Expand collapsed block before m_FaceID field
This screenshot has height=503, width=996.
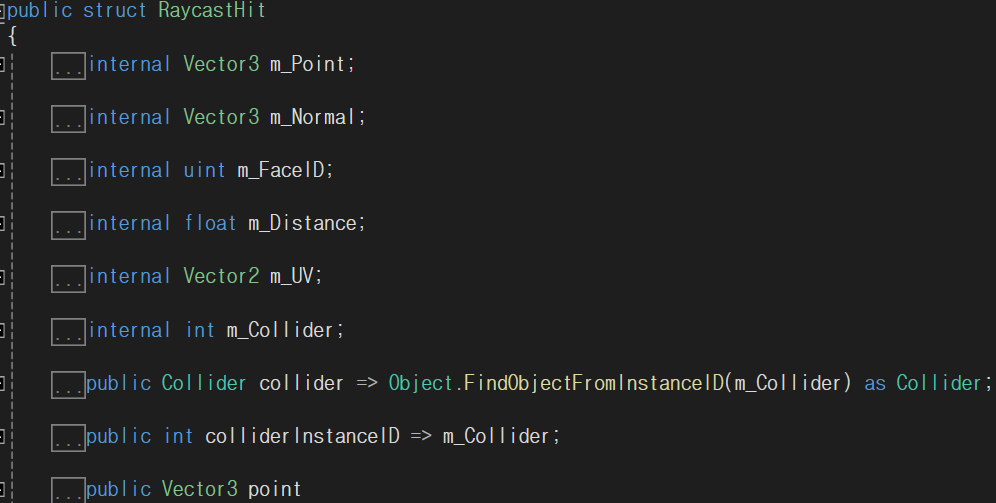point(69,172)
